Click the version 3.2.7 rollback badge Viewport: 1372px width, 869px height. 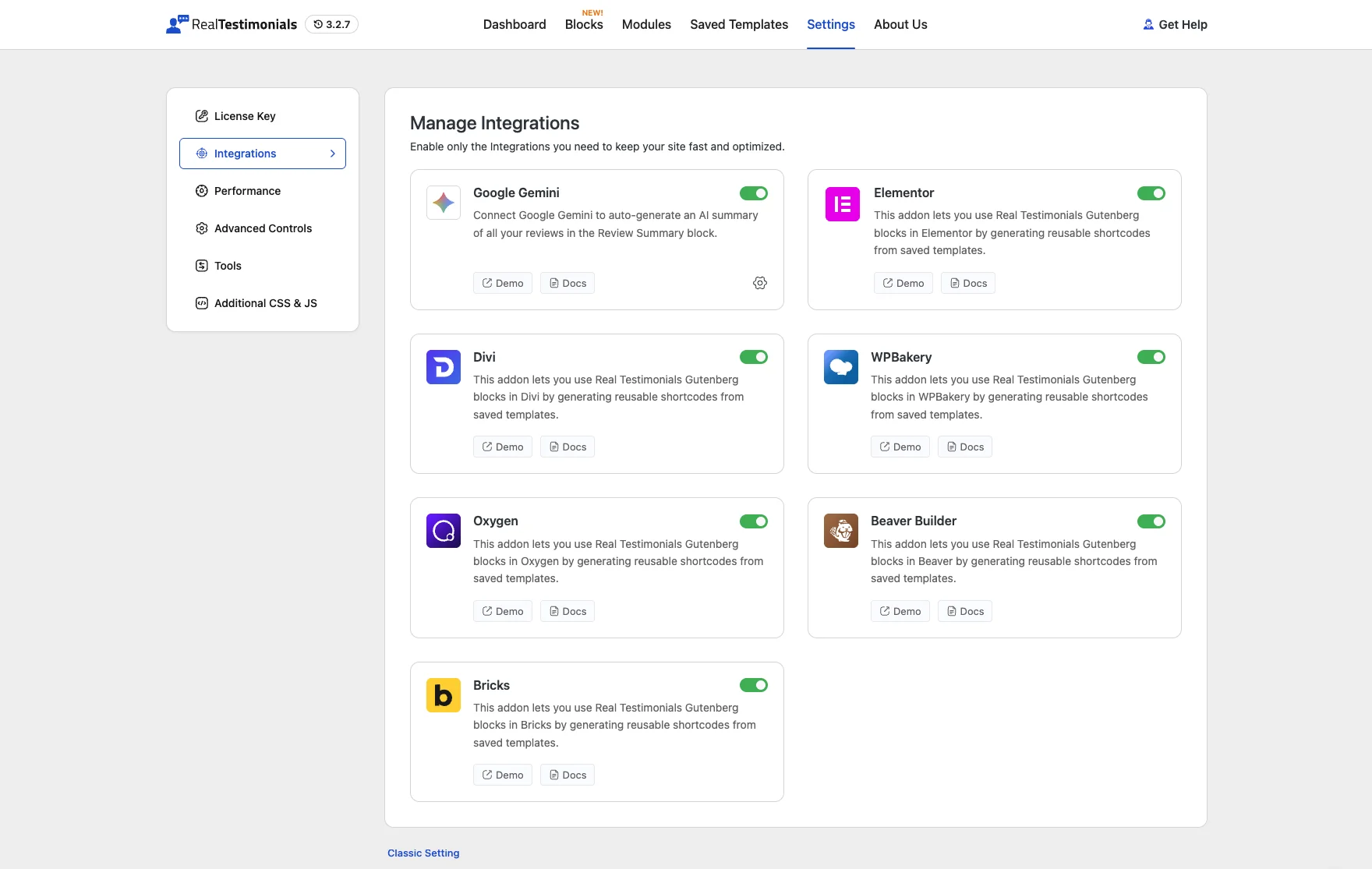click(x=331, y=24)
